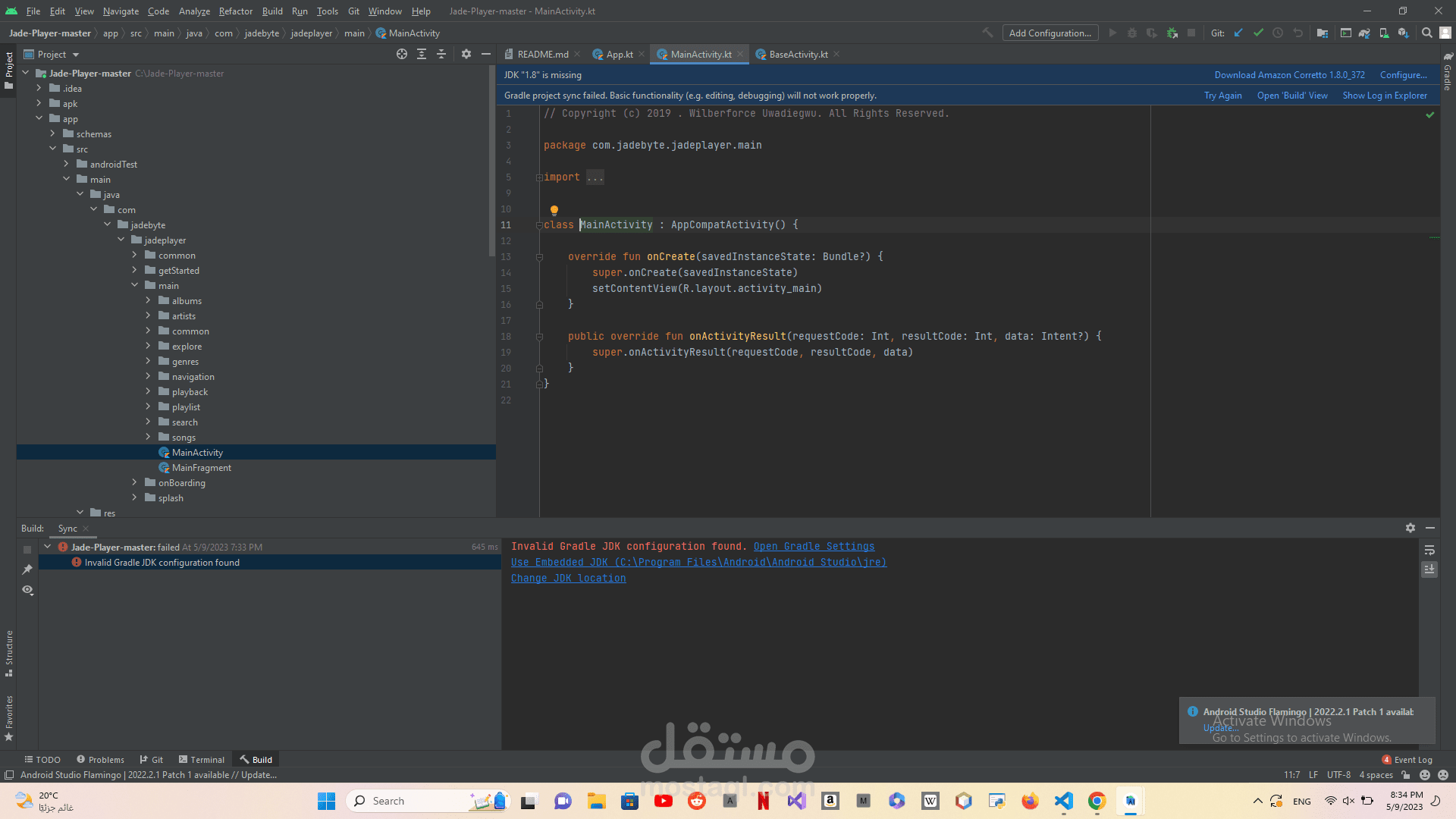Open Chrome from the Windows taskbar
This screenshot has height=819, width=1456.
click(1097, 801)
